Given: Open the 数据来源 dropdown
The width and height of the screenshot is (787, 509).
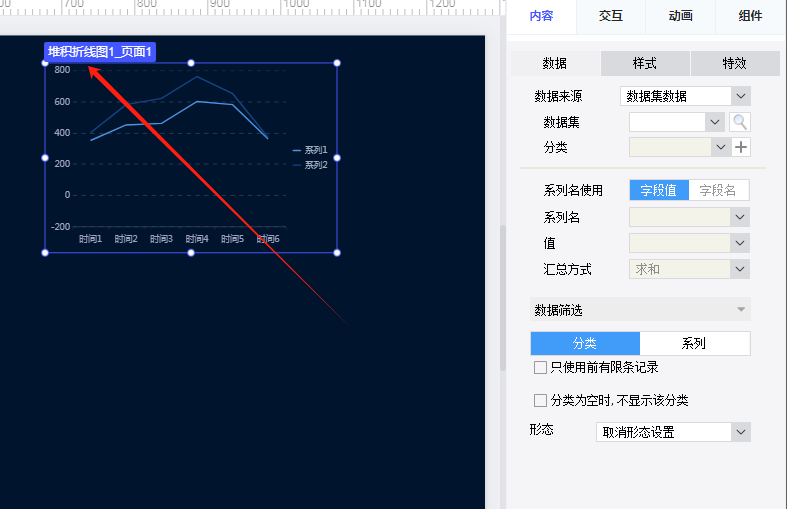Looking at the screenshot, I should point(686,96).
